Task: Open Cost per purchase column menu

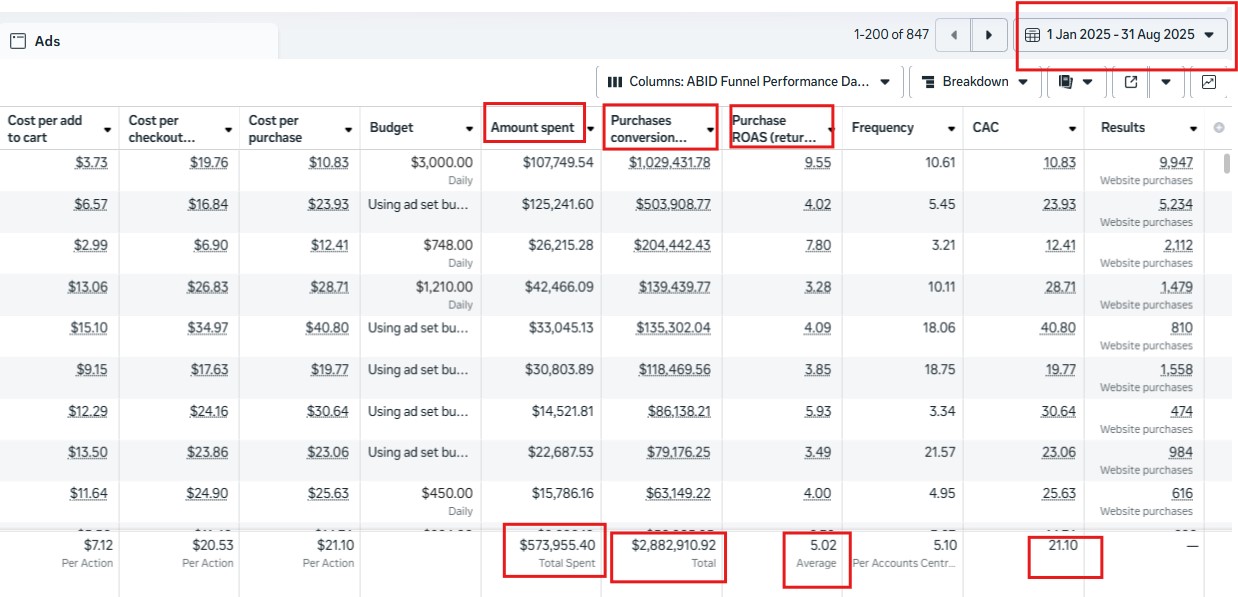Action: (348, 130)
